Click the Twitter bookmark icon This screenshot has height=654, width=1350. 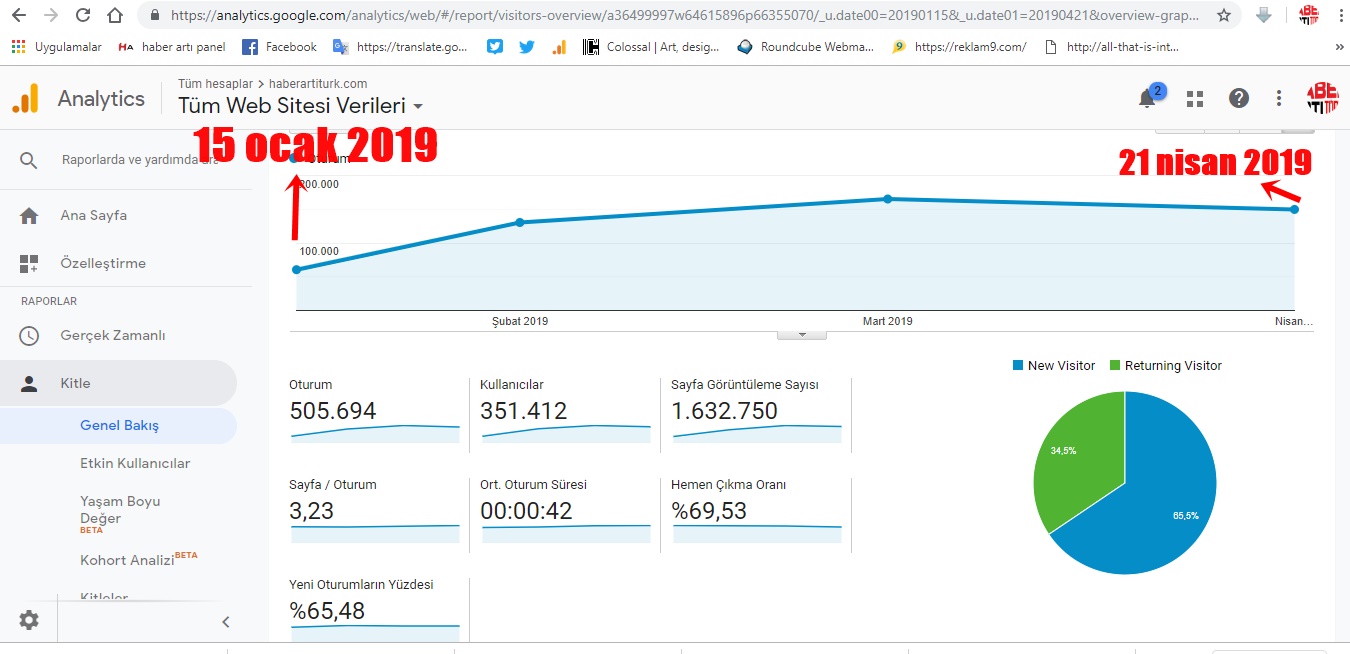click(527, 47)
